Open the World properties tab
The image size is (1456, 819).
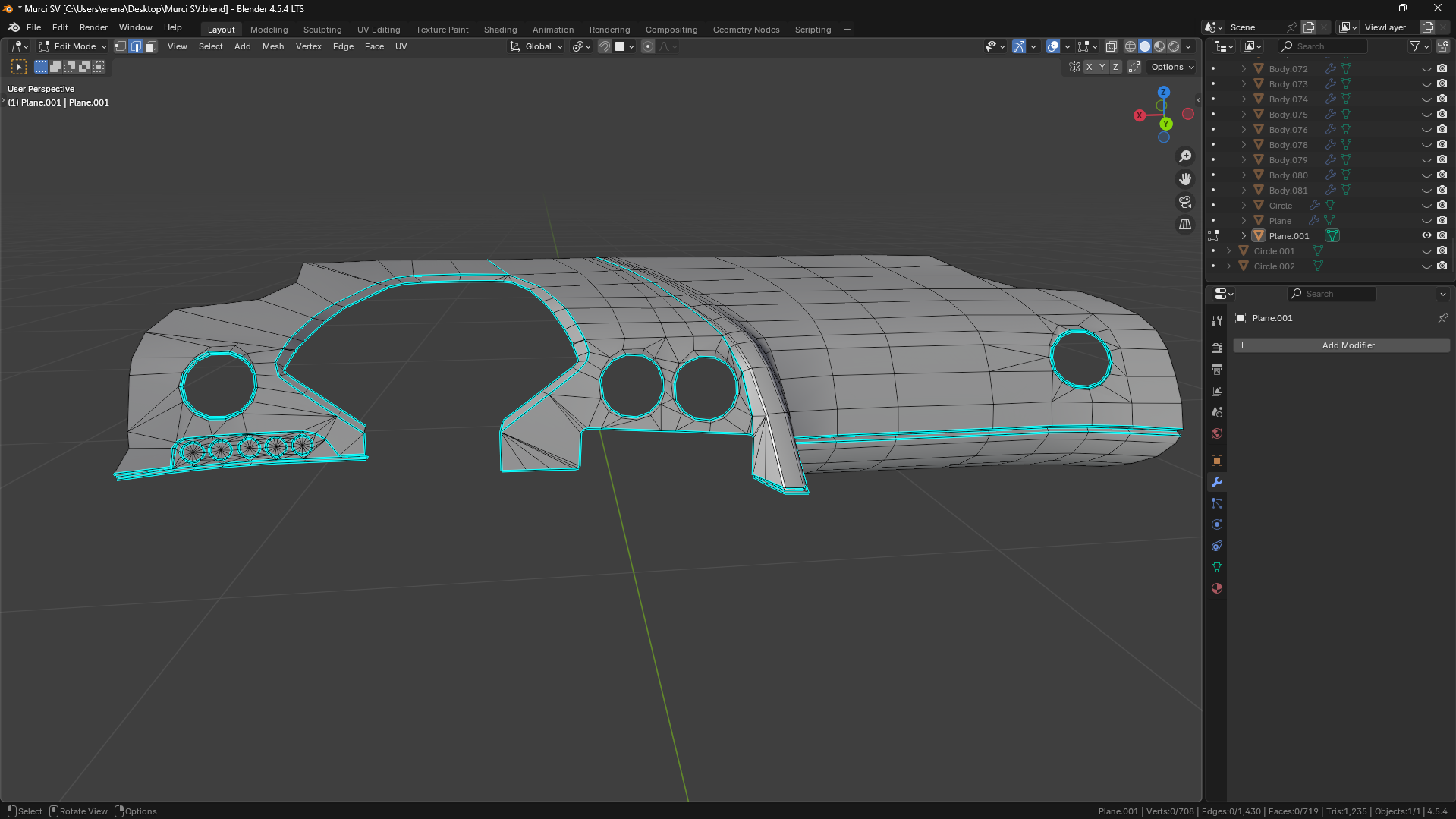pyautogui.click(x=1217, y=433)
